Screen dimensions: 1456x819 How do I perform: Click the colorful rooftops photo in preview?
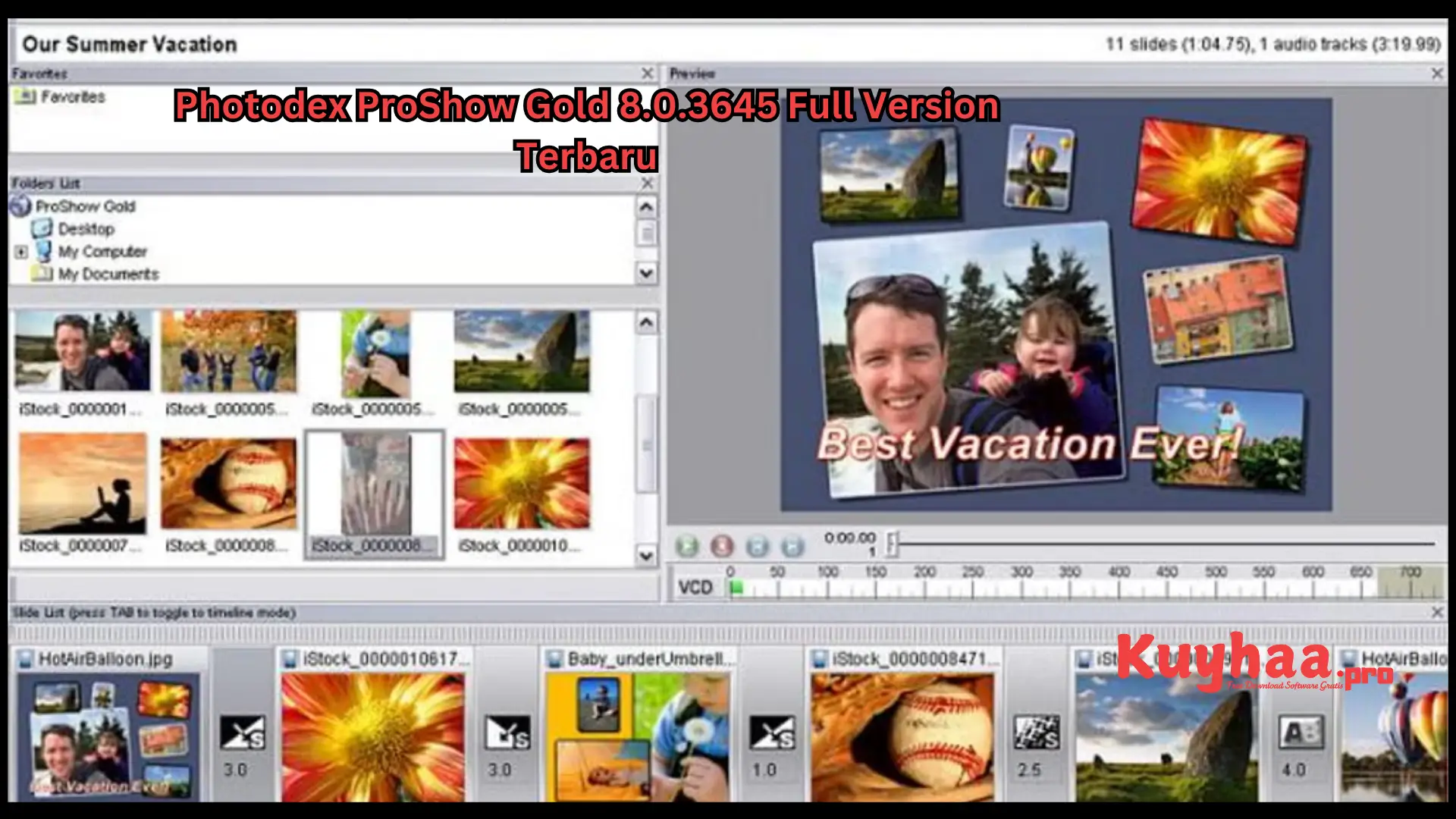tap(1218, 309)
